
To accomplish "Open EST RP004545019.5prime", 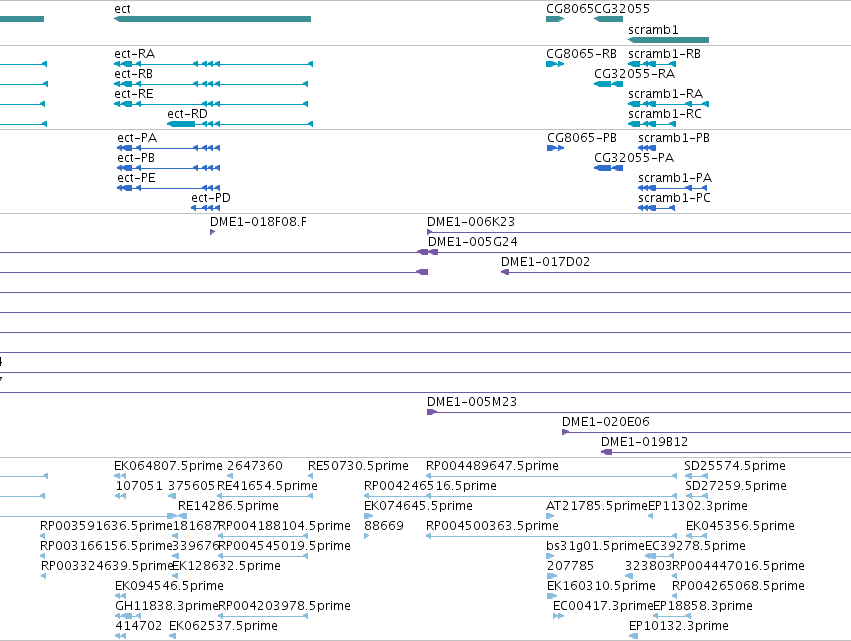I will pyautogui.click(x=284, y=547).
